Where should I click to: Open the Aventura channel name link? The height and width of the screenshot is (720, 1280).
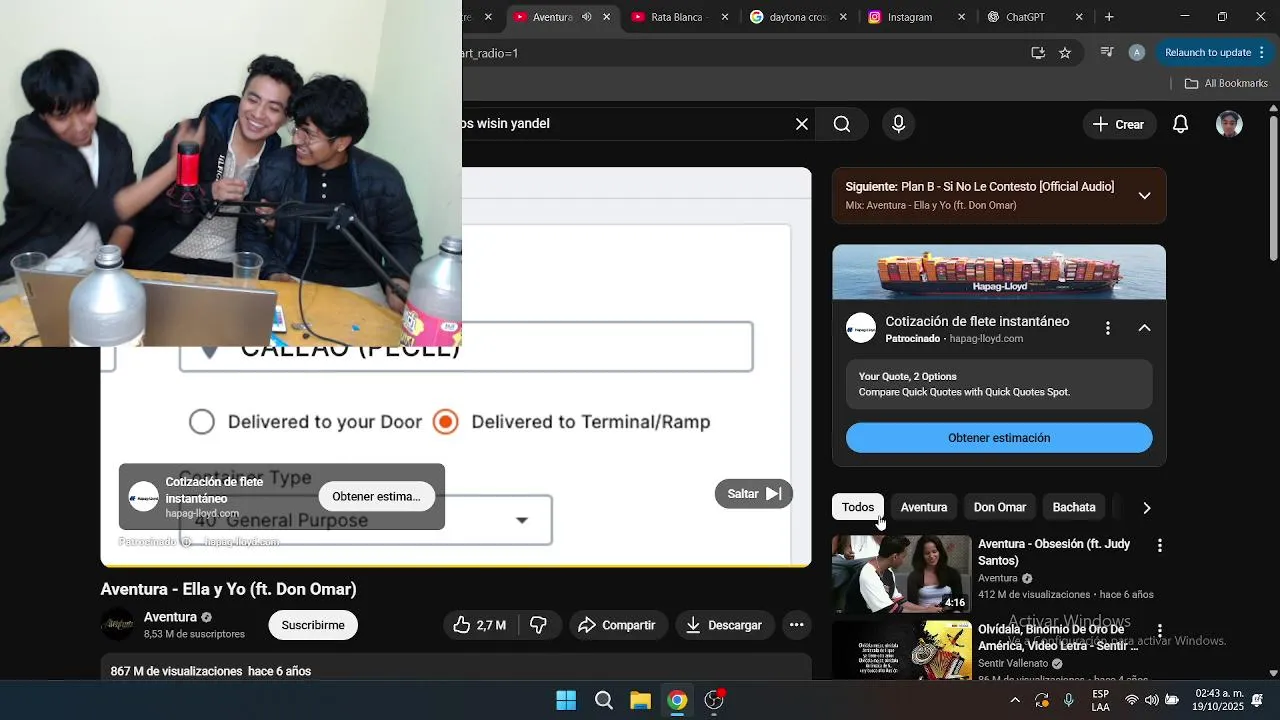coord(170,617)
